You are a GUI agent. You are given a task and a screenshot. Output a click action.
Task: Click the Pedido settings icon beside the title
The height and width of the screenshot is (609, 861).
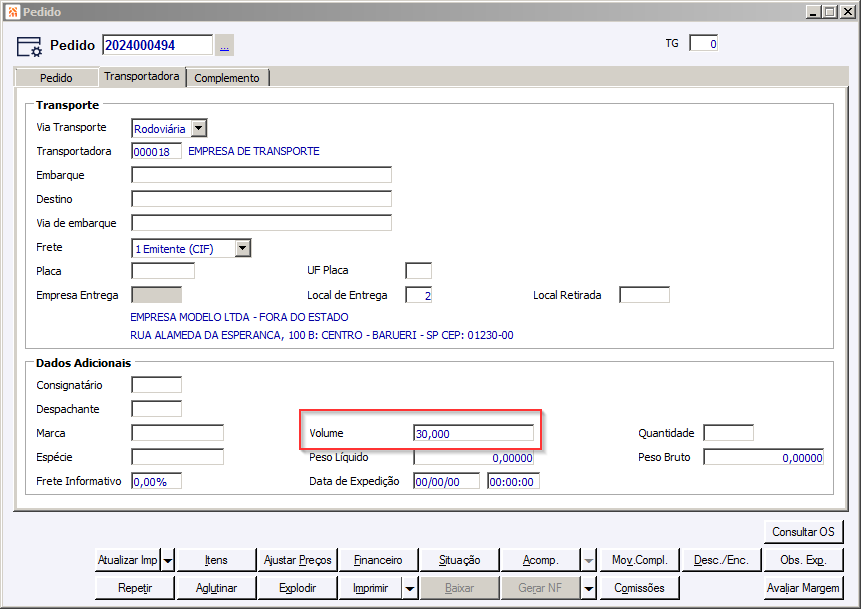point(29,47)
